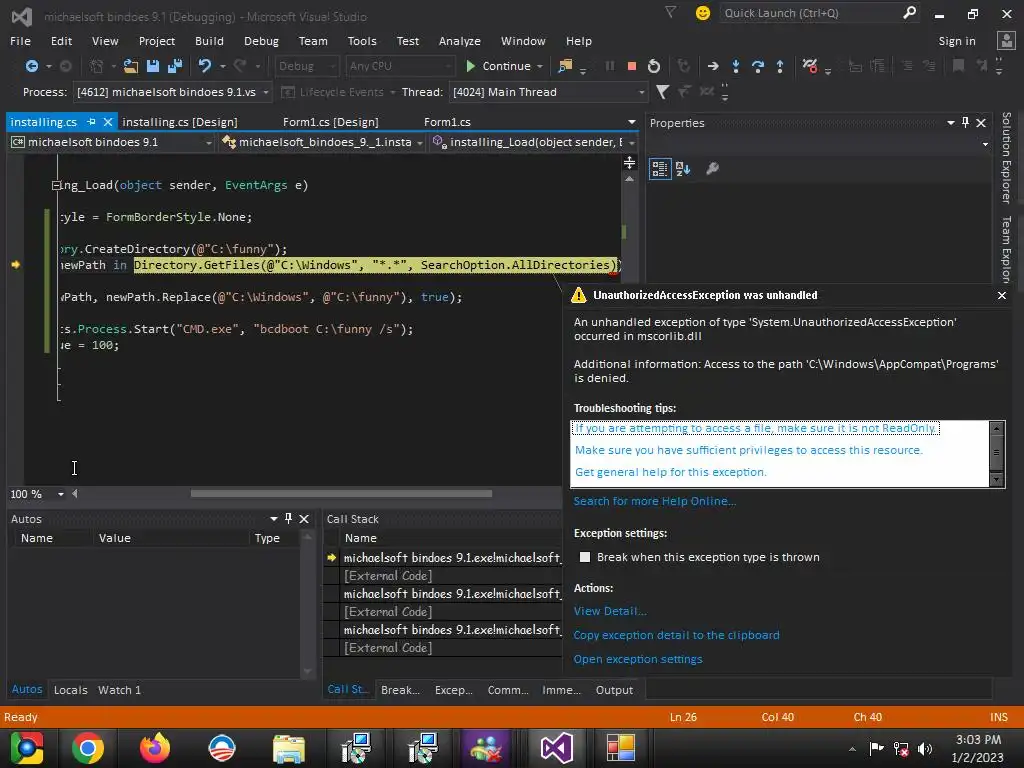
Task: Open Google Chrome from the taskbar
Action: point(88,748)
